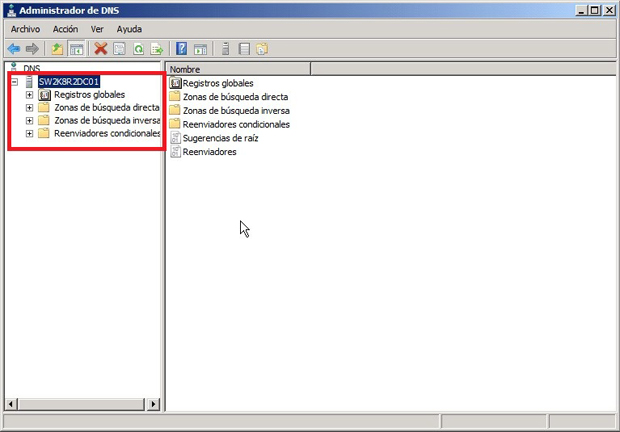620x432 pixels.
Task: Click Reenviadores document icon in list
Action: click(x=175, y=152)
